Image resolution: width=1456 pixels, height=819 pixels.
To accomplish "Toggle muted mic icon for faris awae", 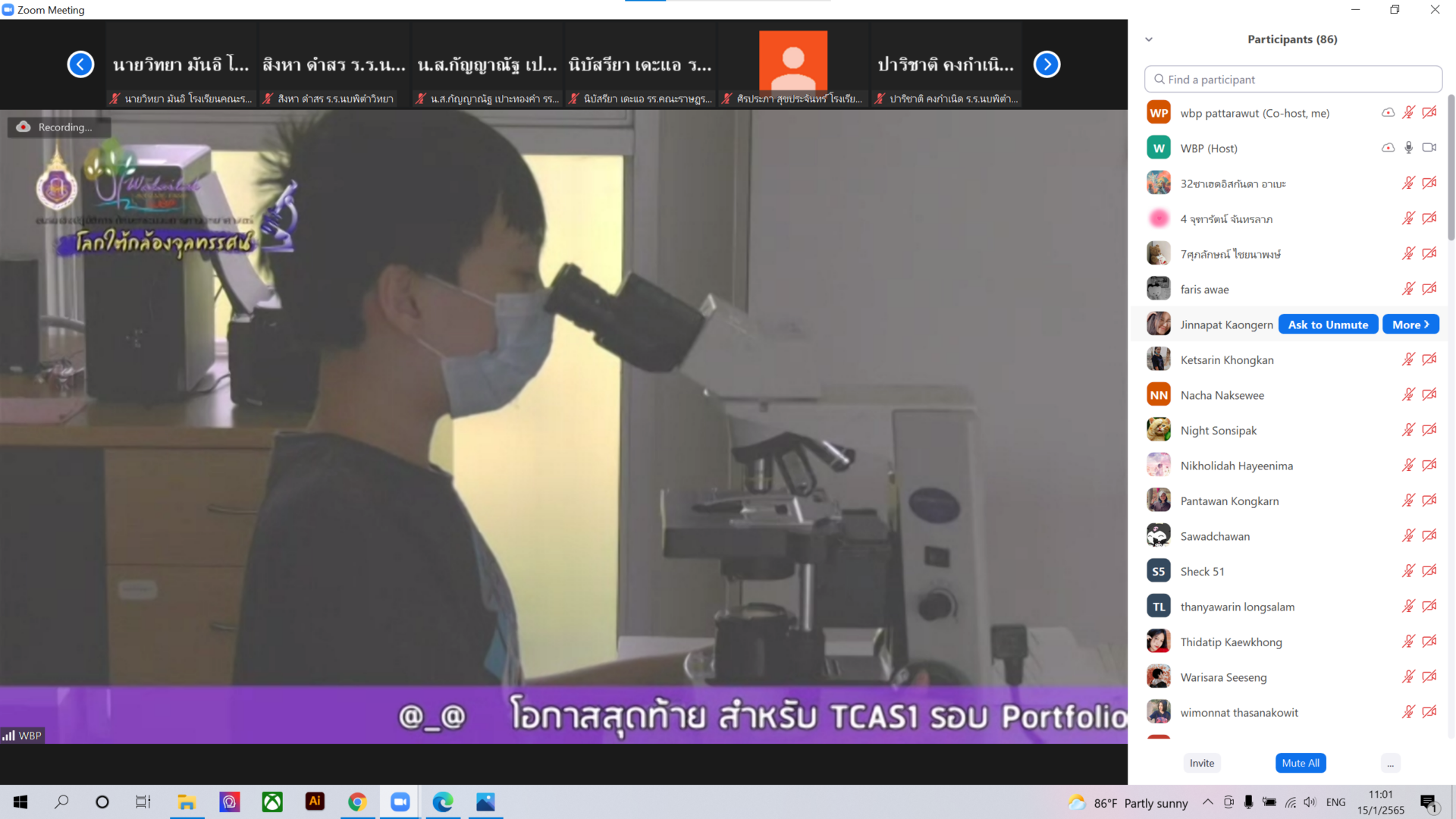I will [x=1408, y=289].
